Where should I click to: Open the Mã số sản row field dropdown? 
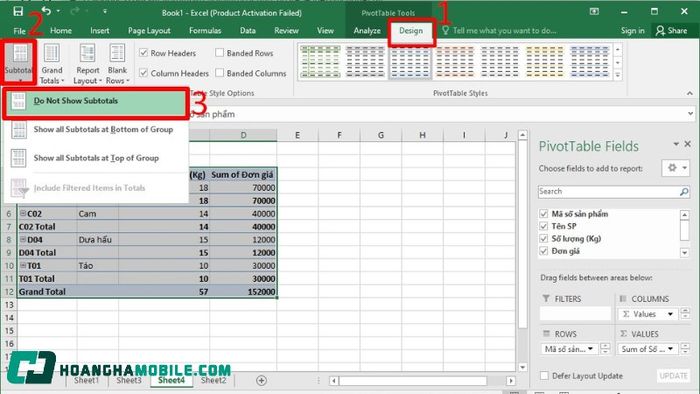point(591,349)
